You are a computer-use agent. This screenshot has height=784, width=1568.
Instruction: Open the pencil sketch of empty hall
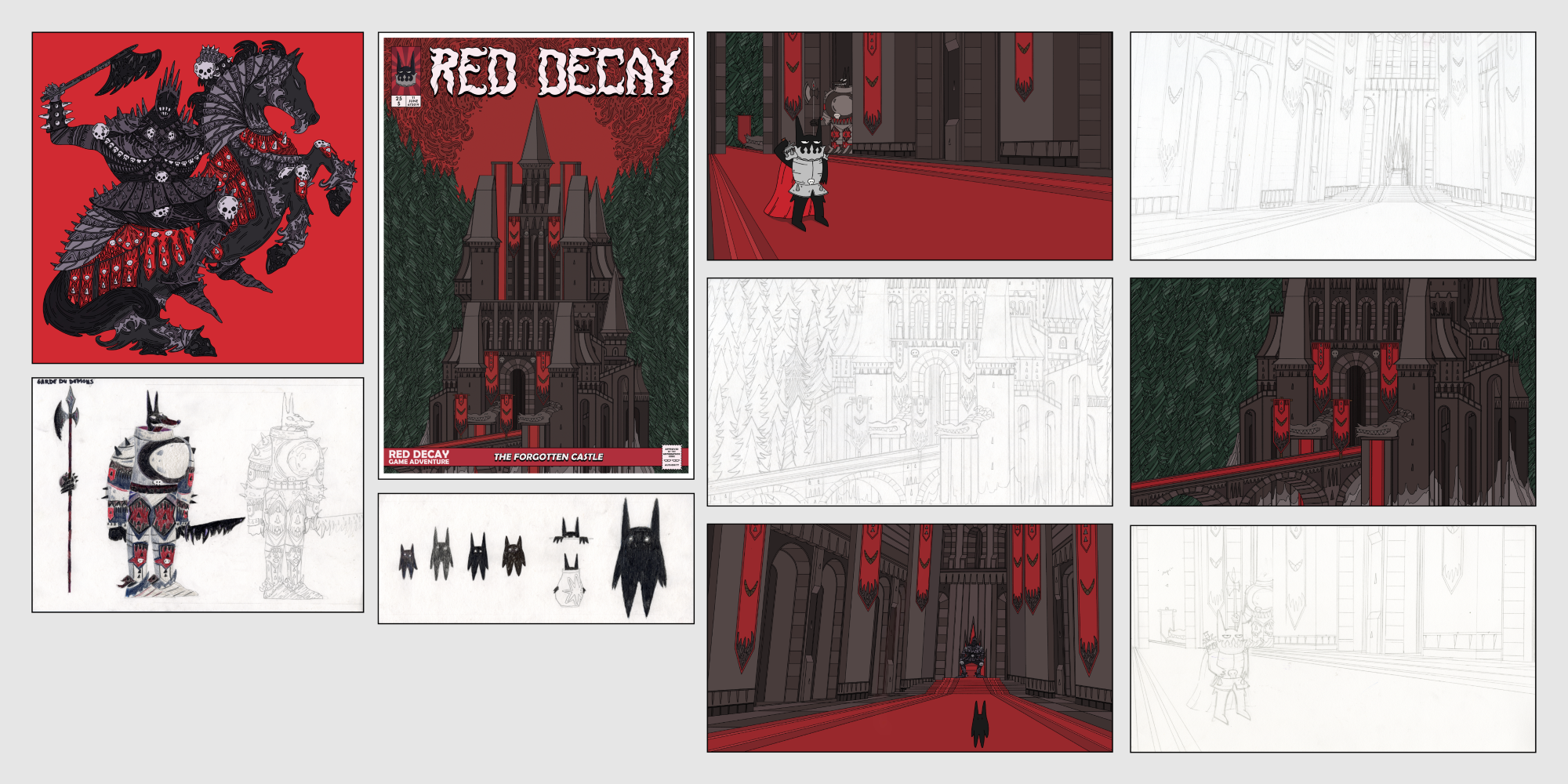click(x=1332, y=146)
